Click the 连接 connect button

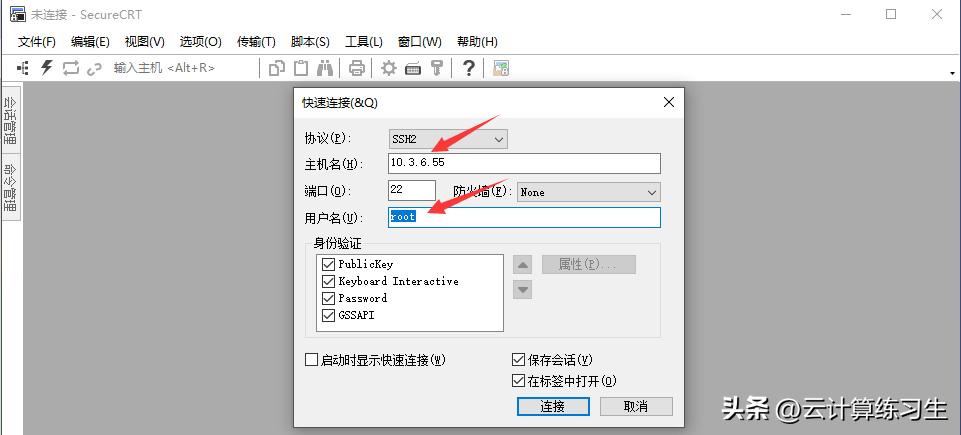(x=553, y=406)
